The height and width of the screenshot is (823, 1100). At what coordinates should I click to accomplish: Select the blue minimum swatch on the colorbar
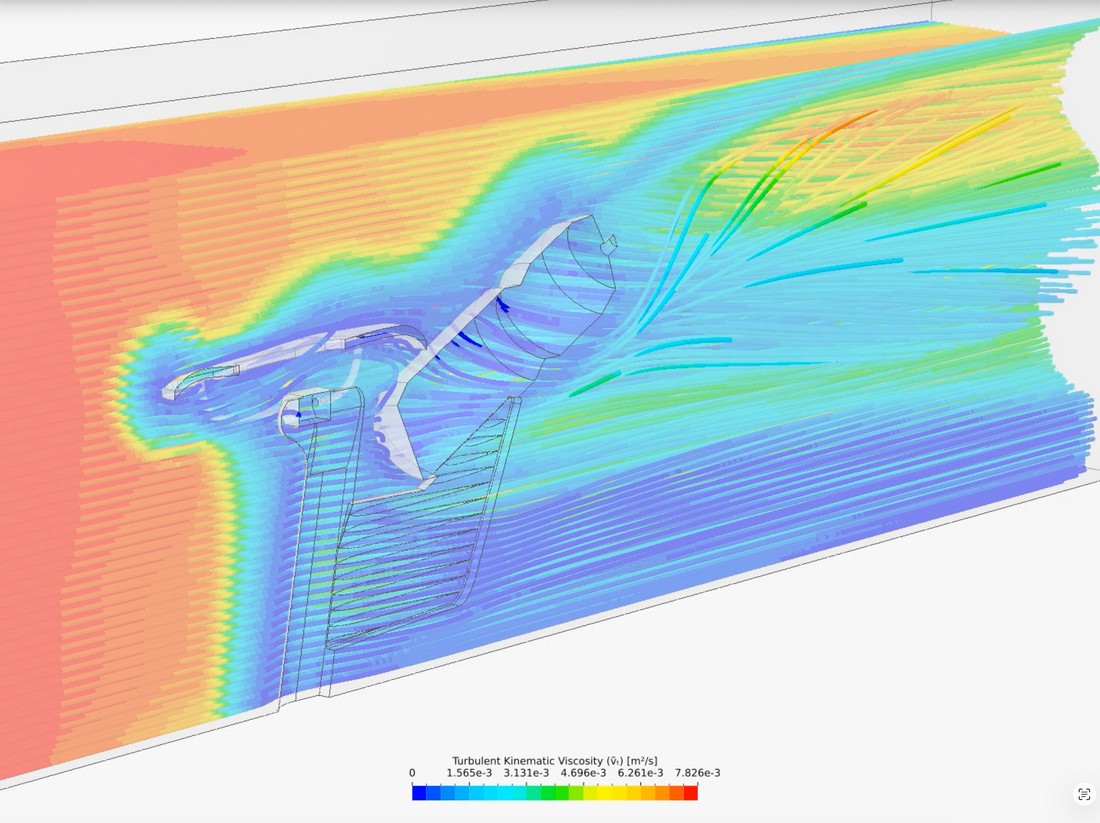click(x=418, y=790)
